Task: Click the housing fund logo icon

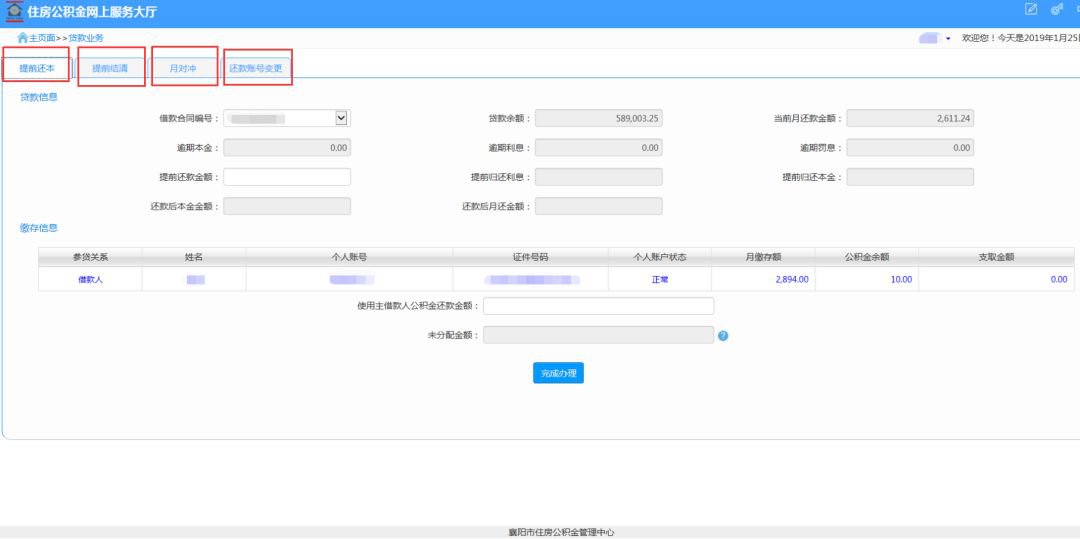Action: tap(13, 12)
